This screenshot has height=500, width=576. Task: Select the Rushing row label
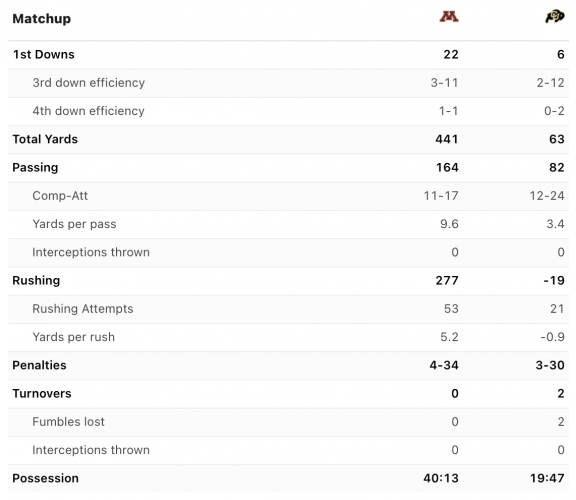tap(36, 281)
